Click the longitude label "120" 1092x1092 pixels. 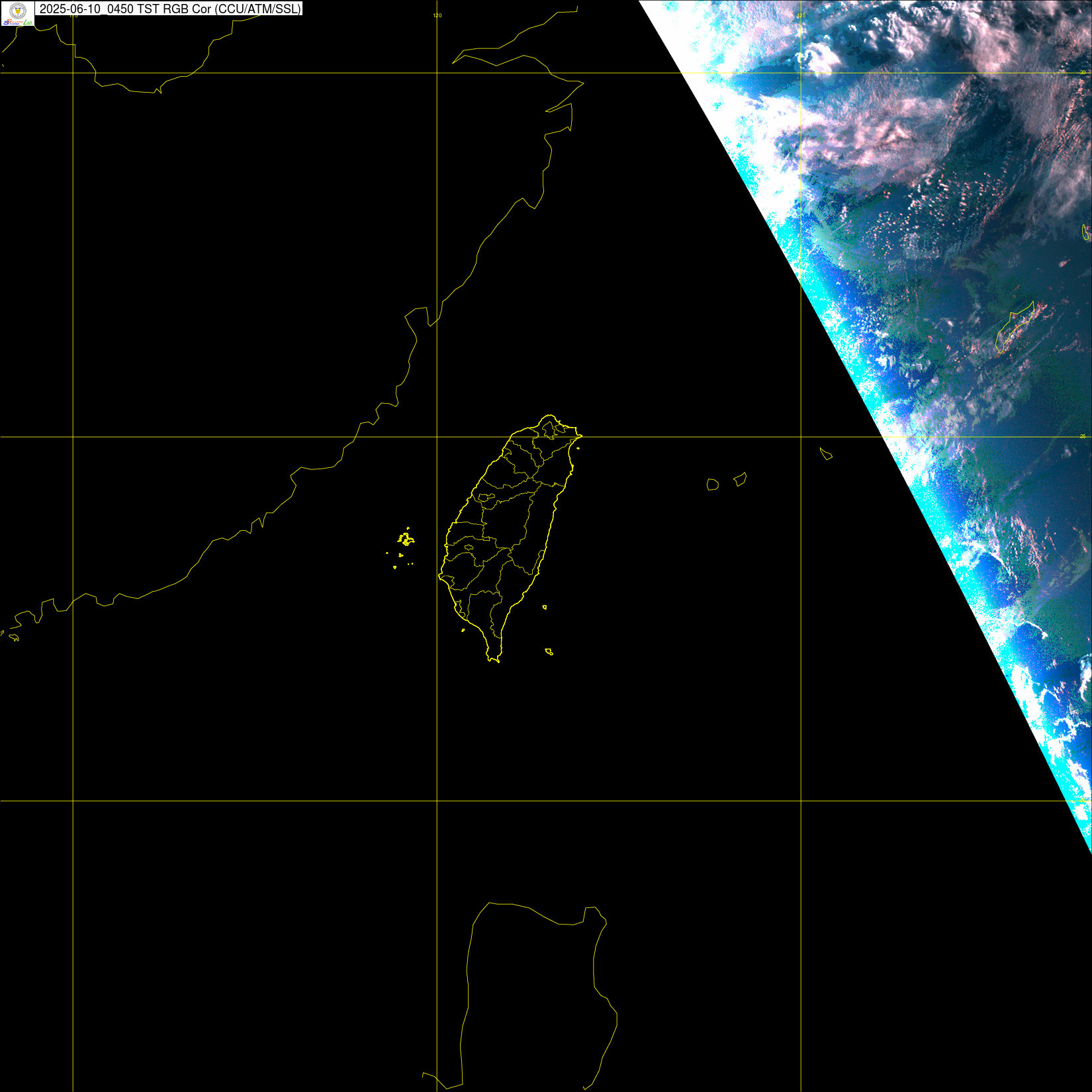pos(437,15)
